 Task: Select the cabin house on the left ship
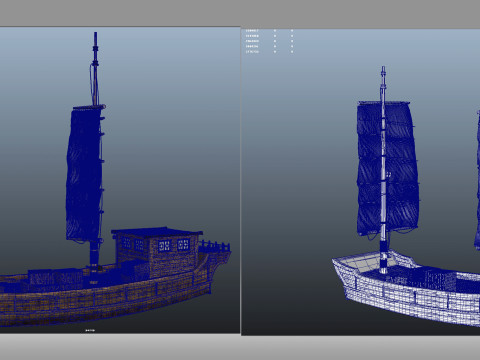click(x=157, y=253)
